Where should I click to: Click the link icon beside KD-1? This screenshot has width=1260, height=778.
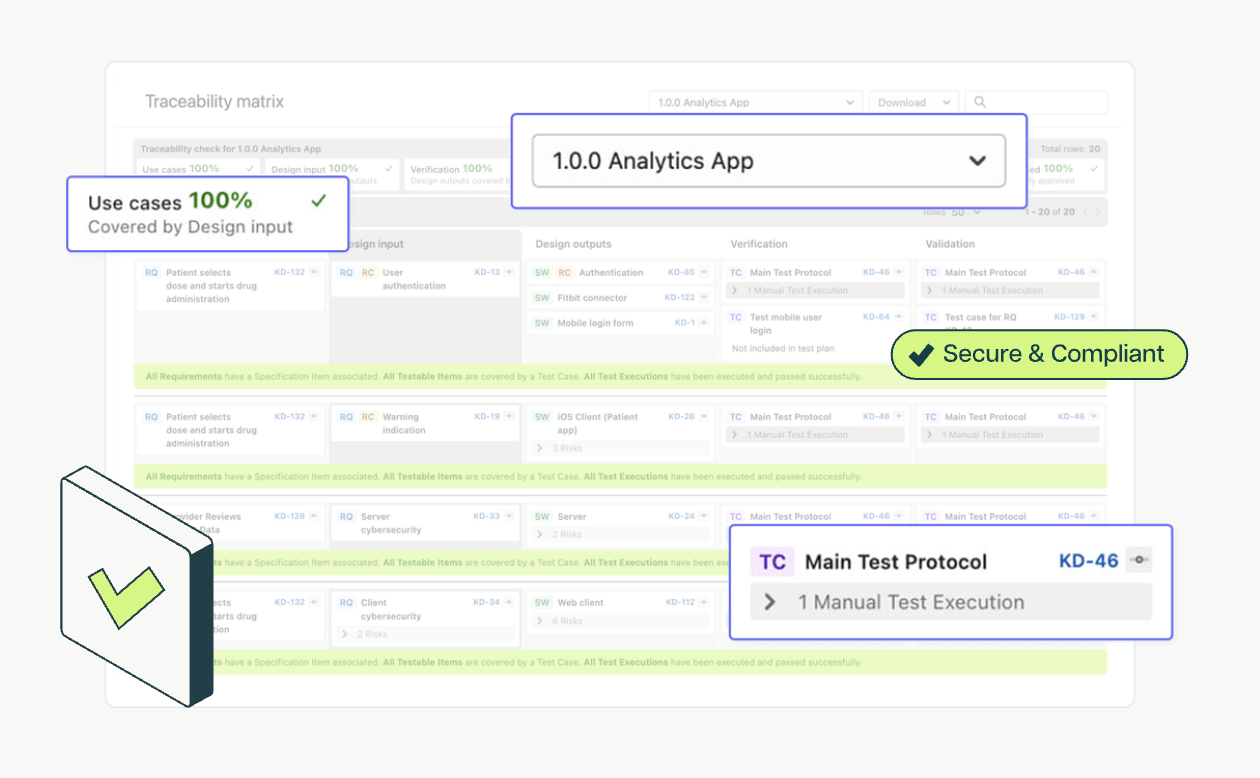(x=704, y=323)
